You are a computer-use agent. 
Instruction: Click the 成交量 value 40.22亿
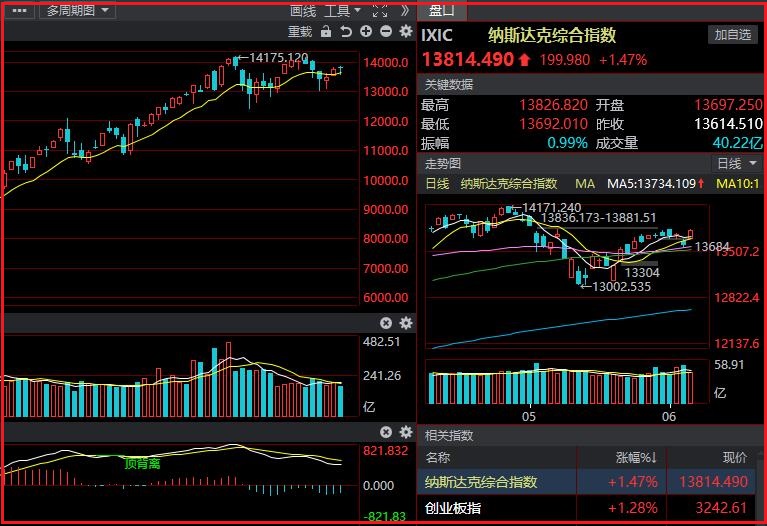[x=737, y=143]
